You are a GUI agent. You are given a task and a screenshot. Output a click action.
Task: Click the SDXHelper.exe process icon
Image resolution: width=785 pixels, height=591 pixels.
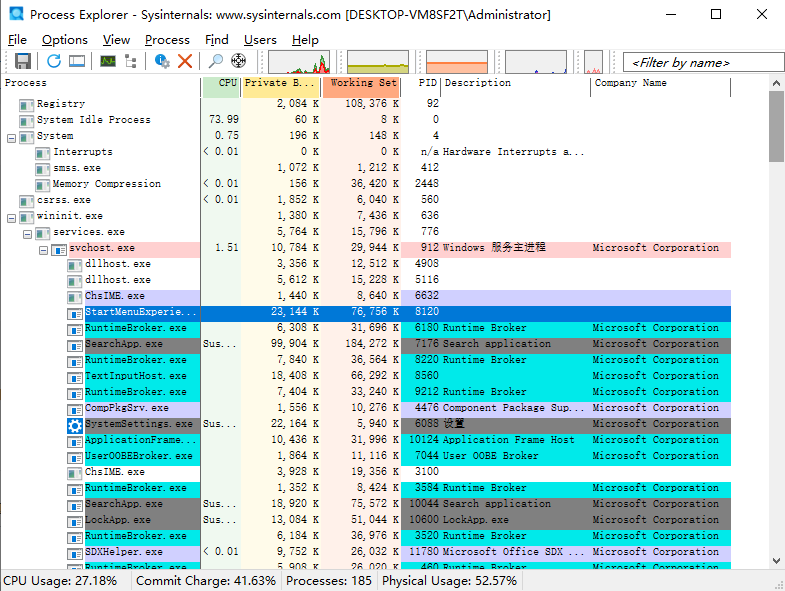tap(75, 554)
